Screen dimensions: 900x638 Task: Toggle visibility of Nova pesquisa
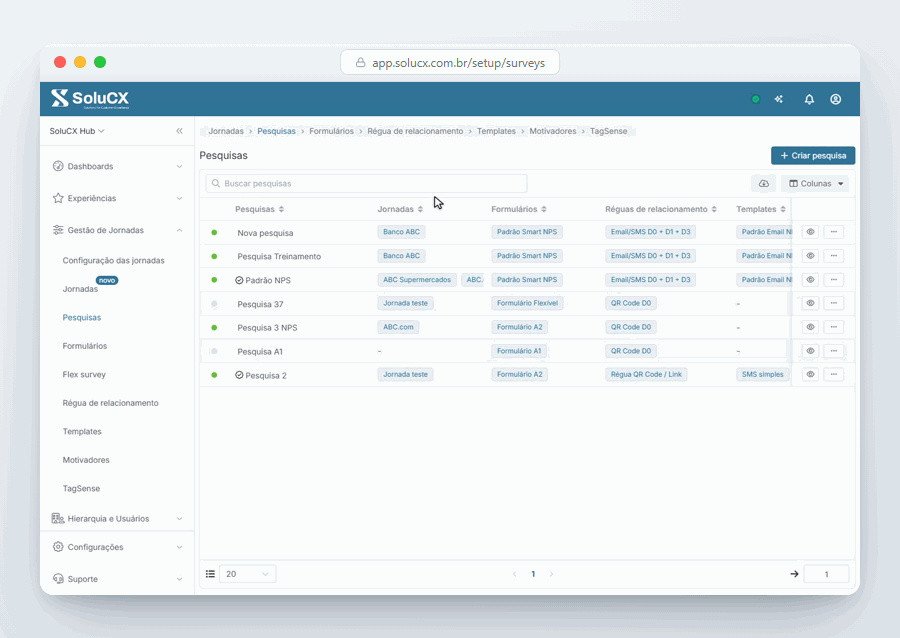810,232
